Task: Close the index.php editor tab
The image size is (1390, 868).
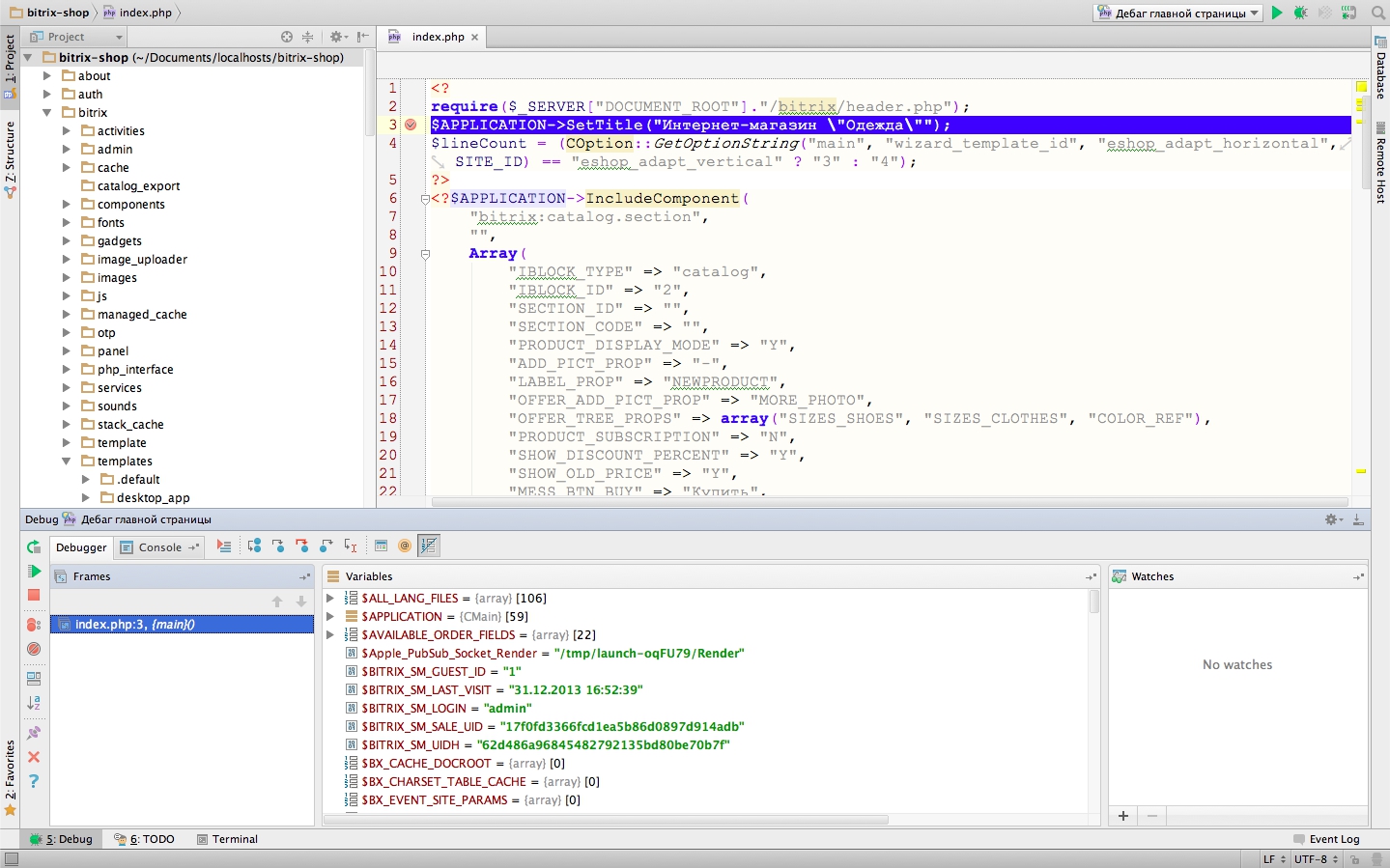Action: (474, 38)
